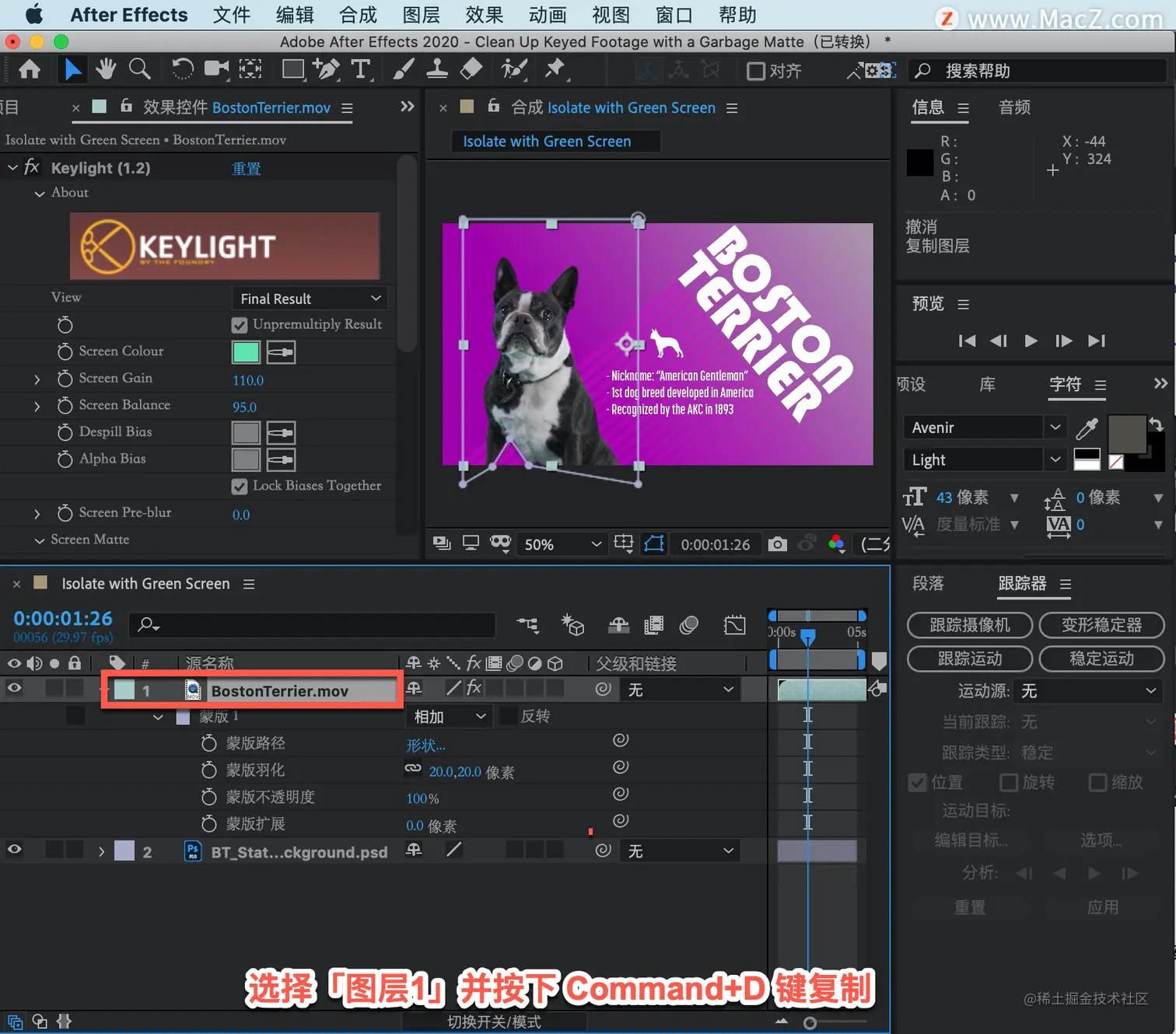Image resolution: width=1176 pixels, height=1034 pixels.
Task: Switch to the 音频 tab
Action: coord(1014,107)
